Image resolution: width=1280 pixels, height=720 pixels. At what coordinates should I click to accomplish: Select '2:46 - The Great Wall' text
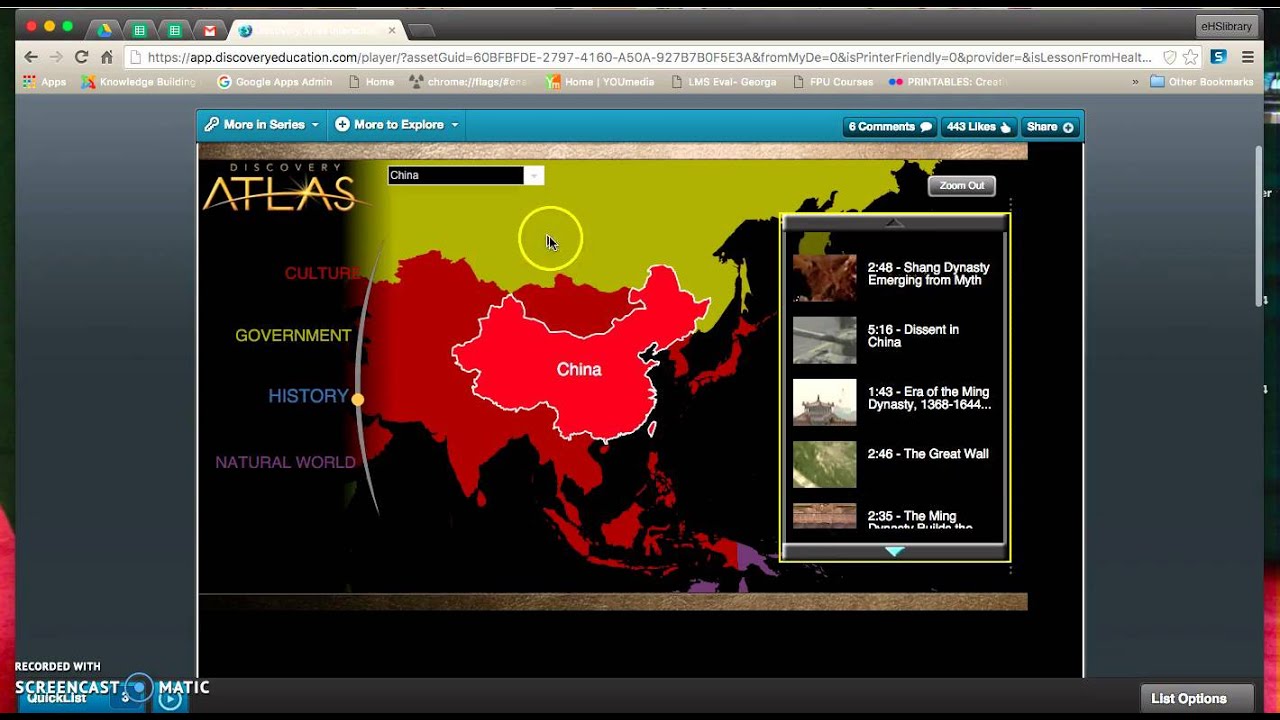pyautogui.click(x=928, y=454)
